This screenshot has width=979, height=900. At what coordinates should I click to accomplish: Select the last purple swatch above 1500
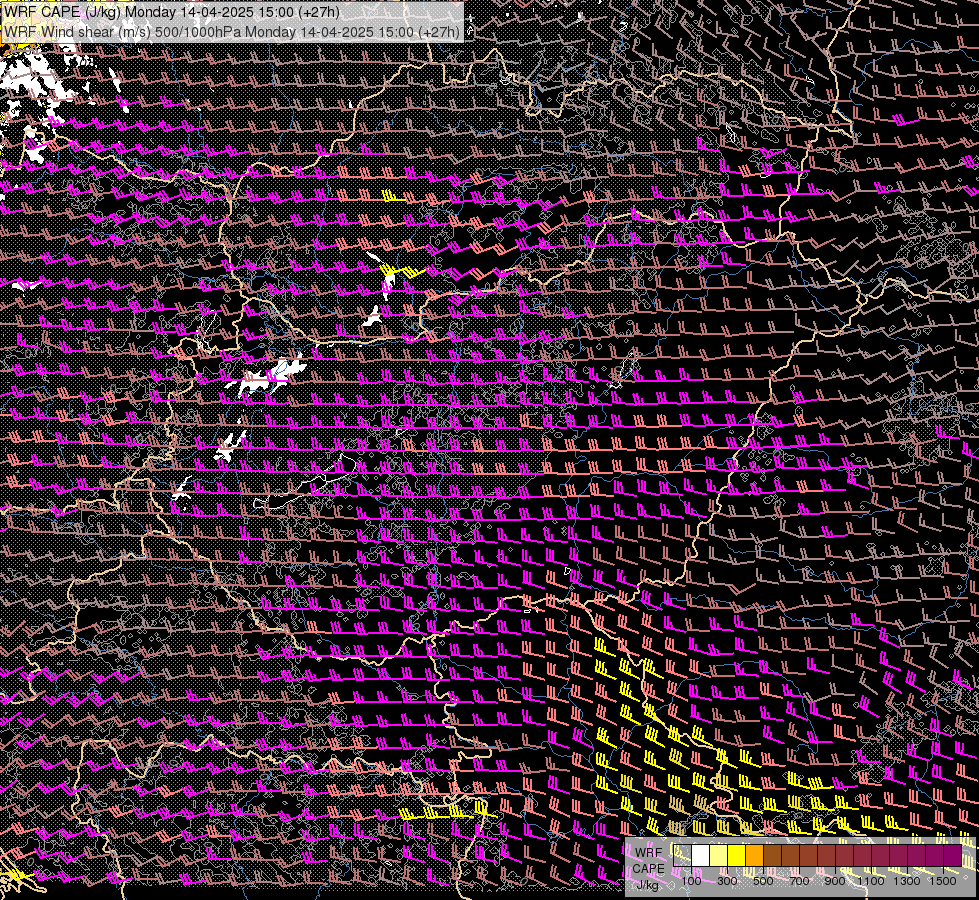[952, 856]
